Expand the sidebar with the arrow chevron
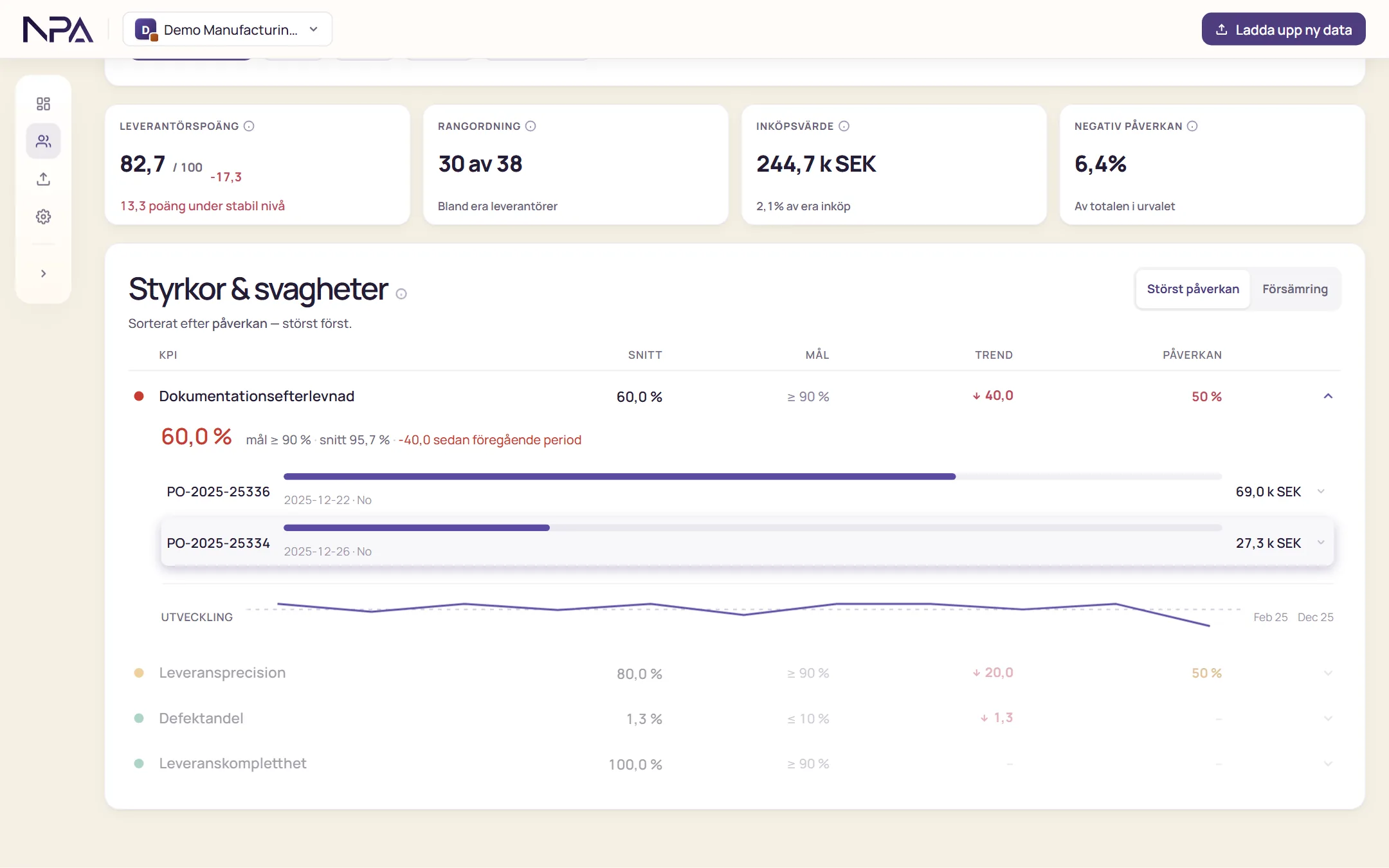The image size is (1389, 868). tap(43, 273)
